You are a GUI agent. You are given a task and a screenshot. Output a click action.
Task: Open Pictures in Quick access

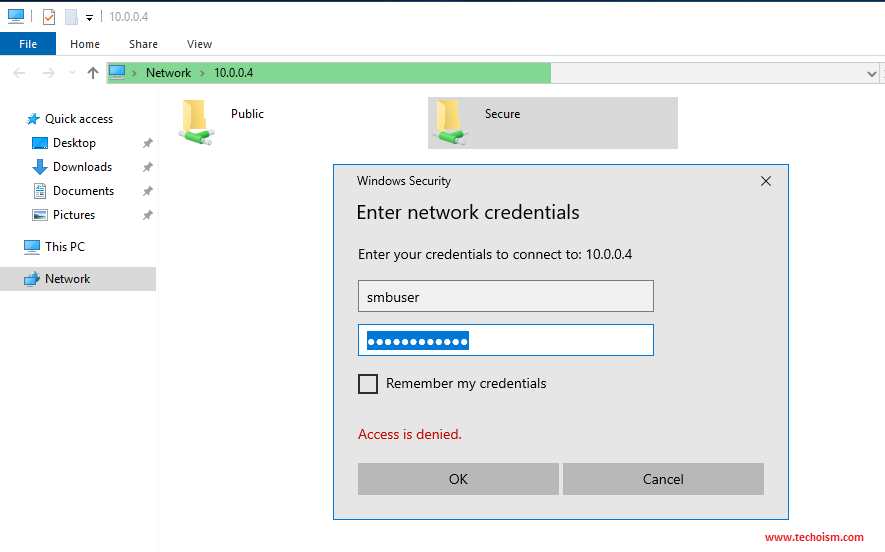tap(74, 215)
